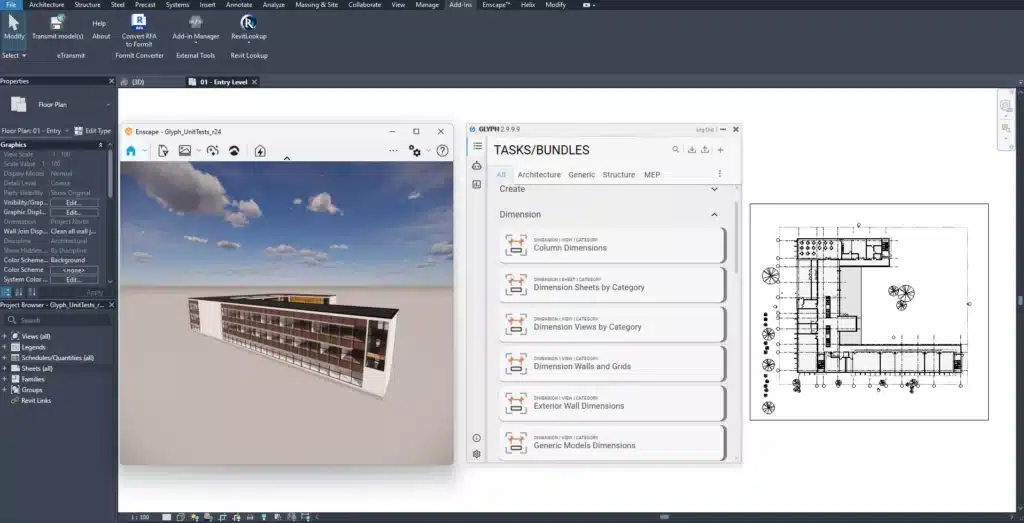Expand the Create section
The height and width of the screenshot is (523, 1024).
[x=714, y=188]
